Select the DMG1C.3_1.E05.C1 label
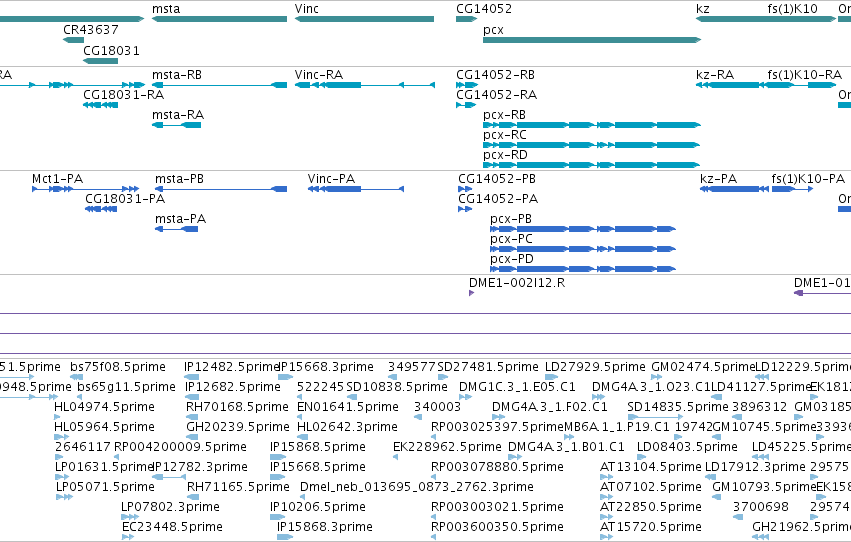The height and width of the screenshot is (542, 851). 517,387
